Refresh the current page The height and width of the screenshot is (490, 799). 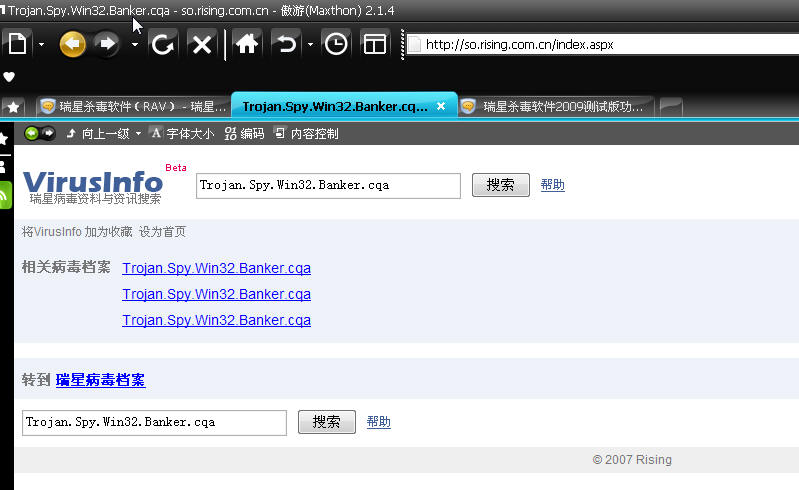163,44
